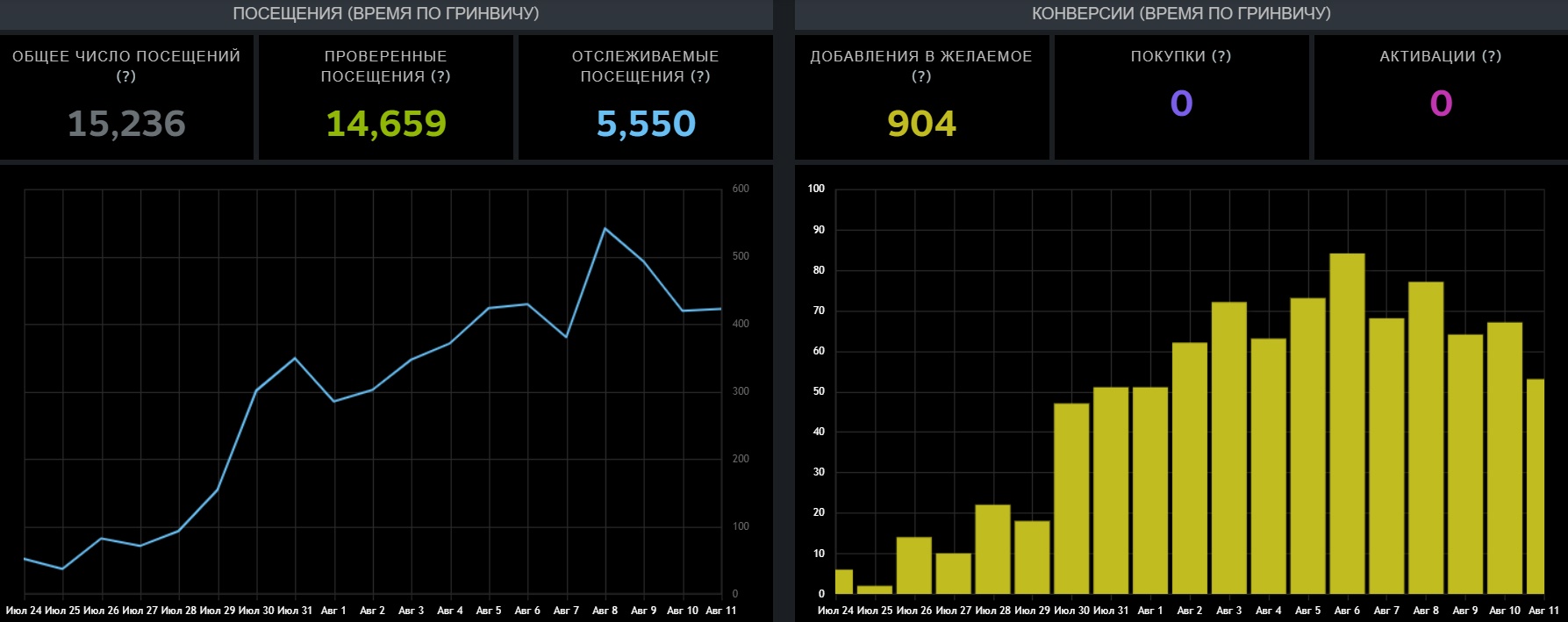Click the purple zero under Покупки
The image size is (1568, 622).
[x=1181, y=104]
